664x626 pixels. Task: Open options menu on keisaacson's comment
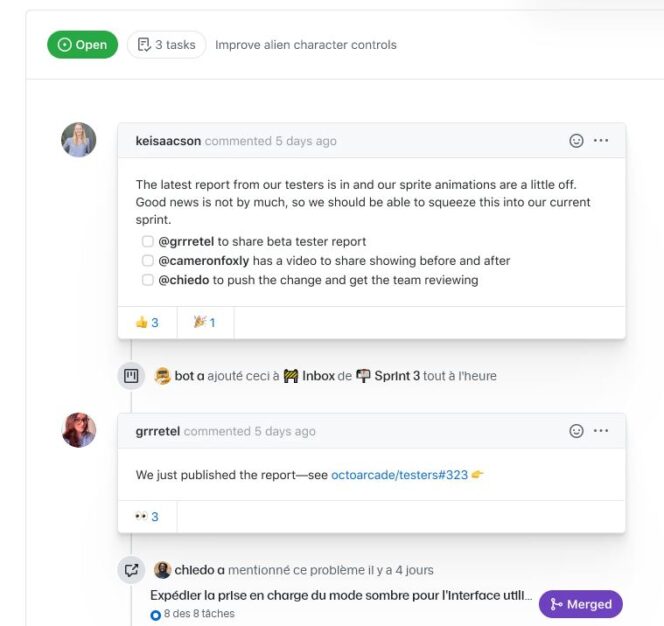[601, 141]
